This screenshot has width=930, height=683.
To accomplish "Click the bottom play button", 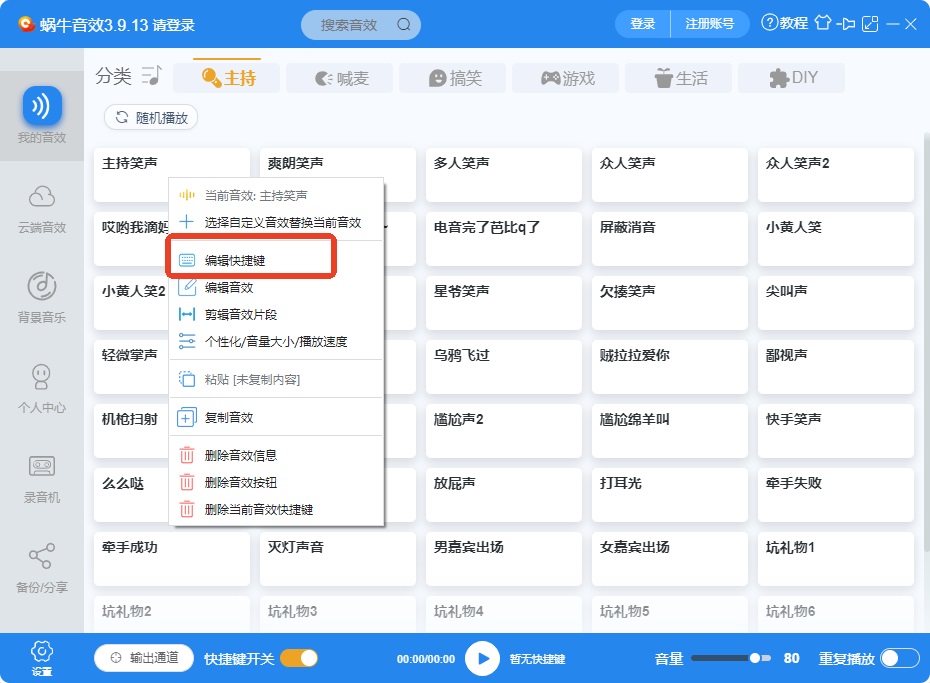I will click(x=482, y=659).
